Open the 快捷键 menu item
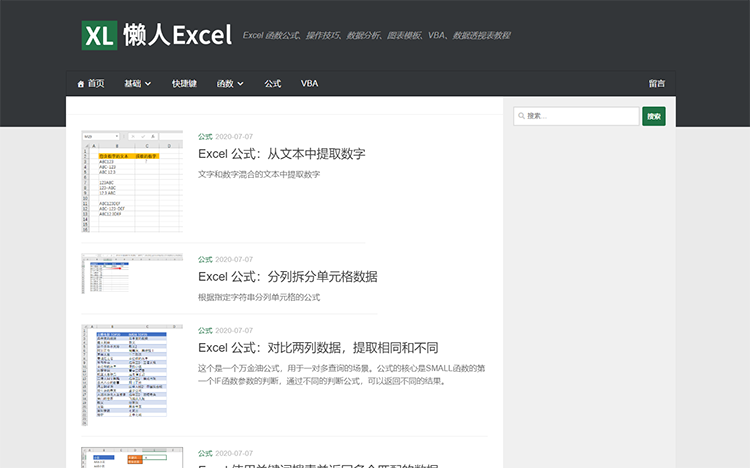 (184, 84)
